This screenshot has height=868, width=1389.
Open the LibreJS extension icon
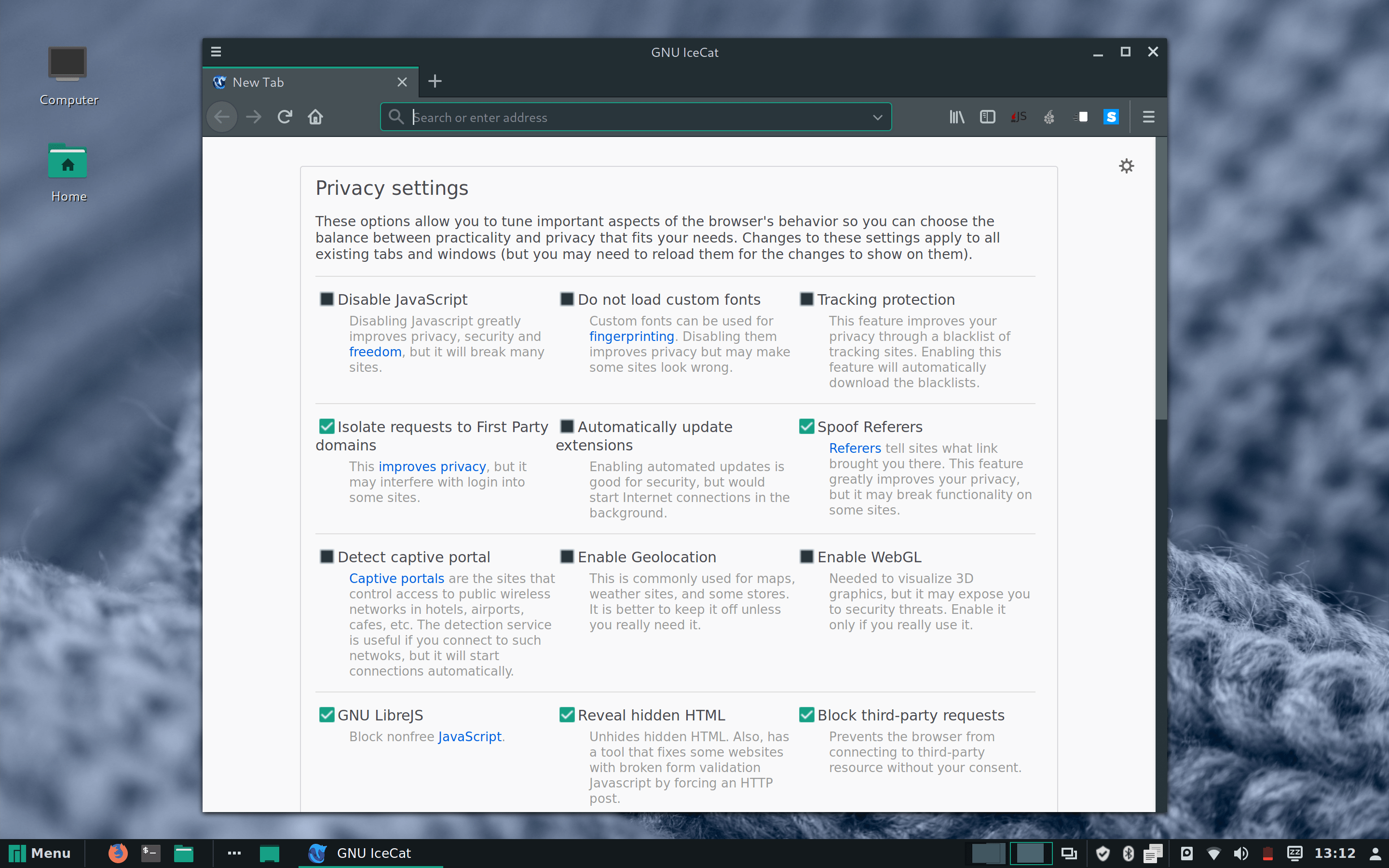tap(1018, 117)
